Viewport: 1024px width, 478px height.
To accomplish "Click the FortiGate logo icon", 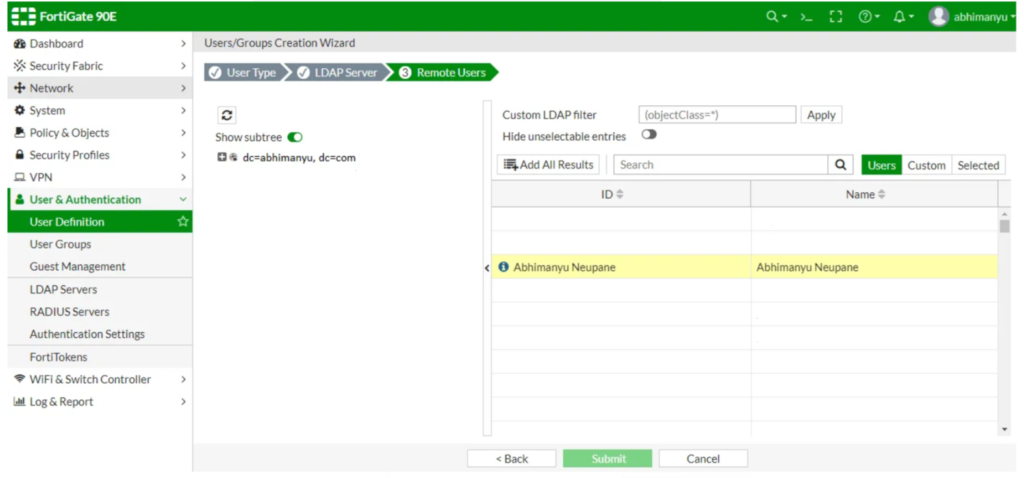I will (23, 16).
